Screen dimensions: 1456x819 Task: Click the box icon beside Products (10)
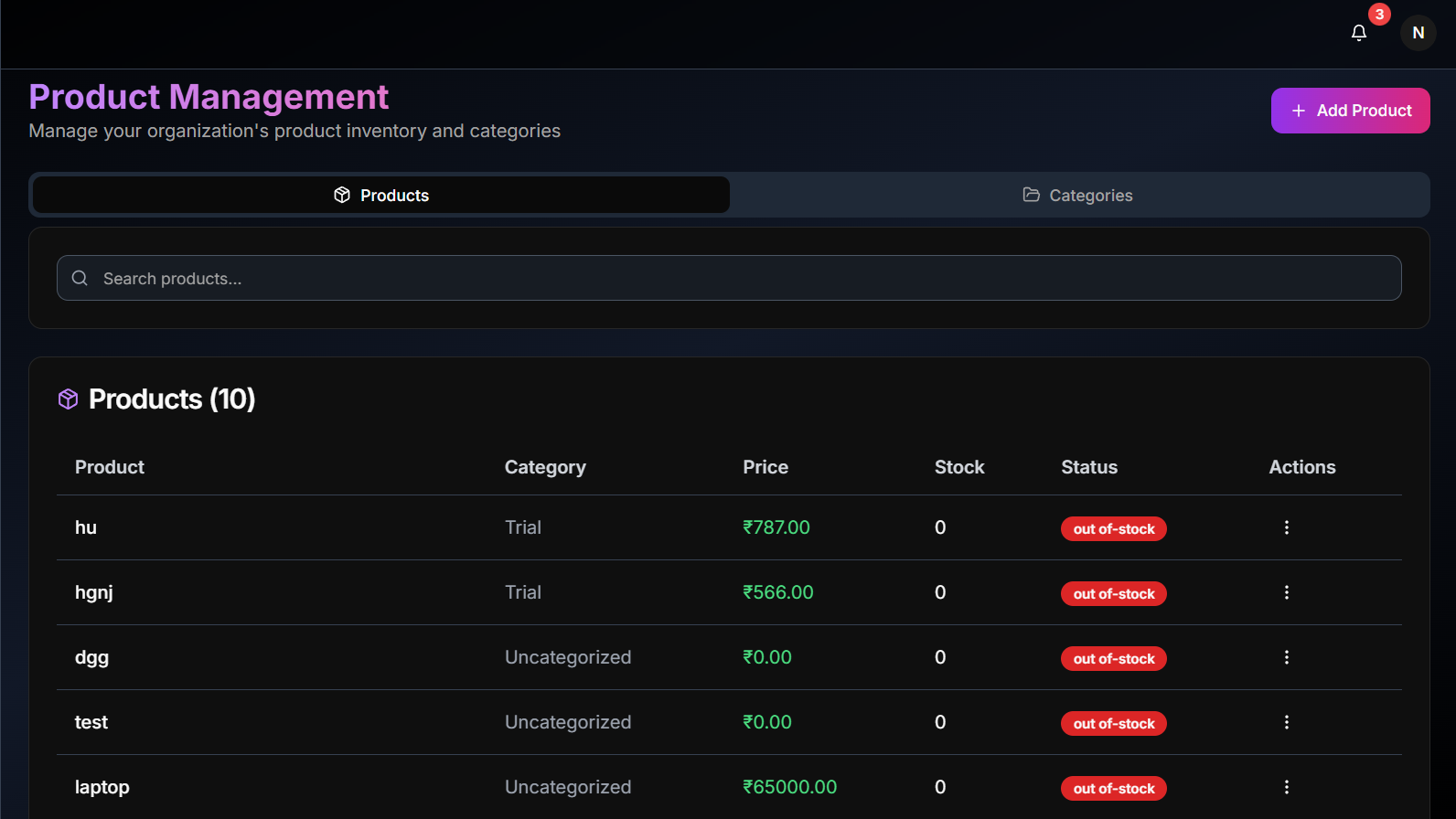pyautogui.click(x=68, y=399)
